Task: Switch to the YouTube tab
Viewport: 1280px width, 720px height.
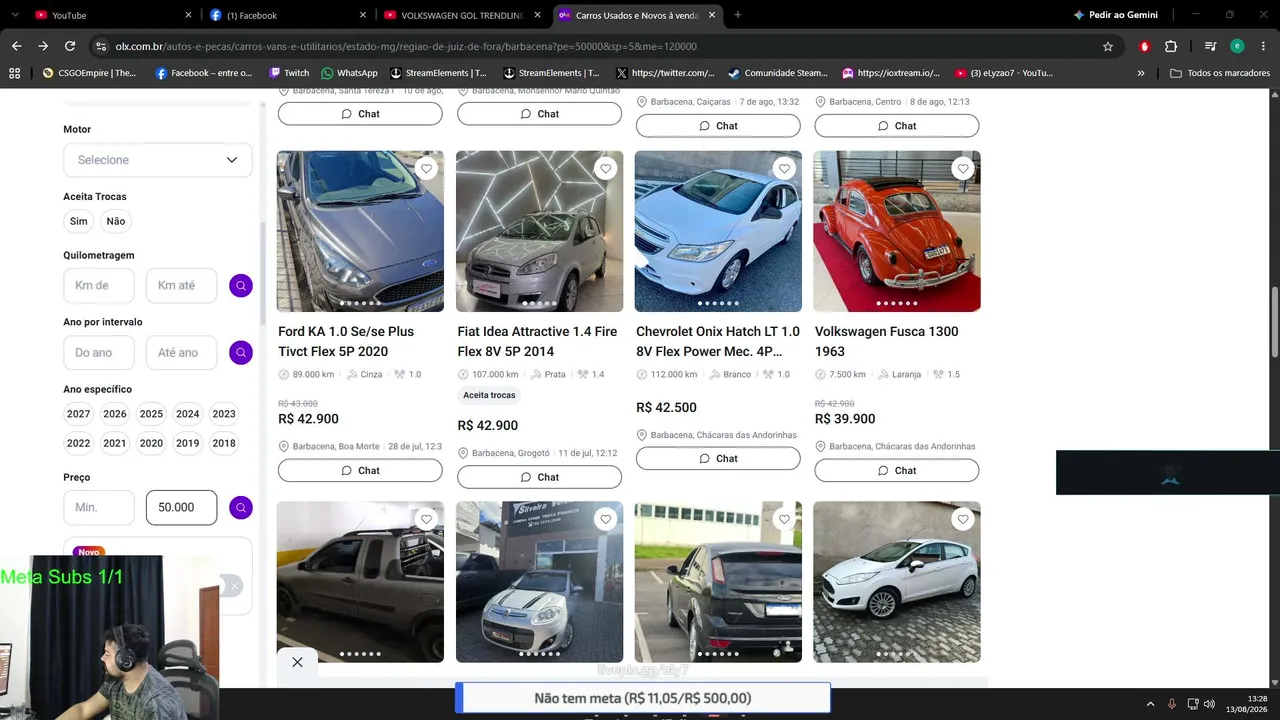Action: point(110,15)
